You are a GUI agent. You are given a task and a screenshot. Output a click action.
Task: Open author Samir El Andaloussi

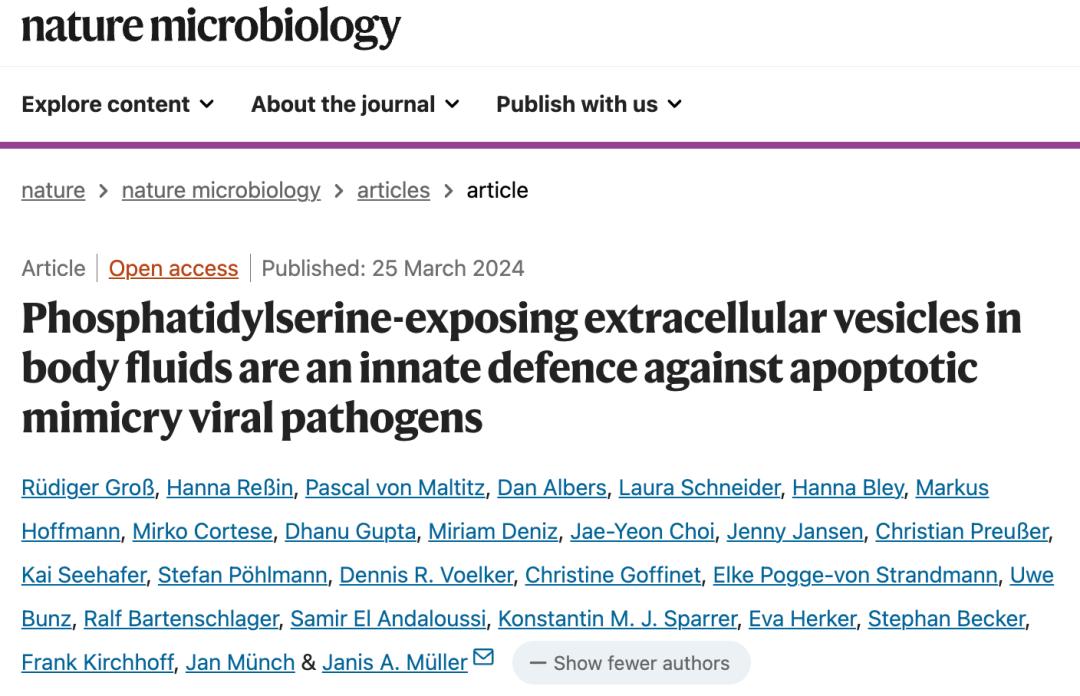pos(388,619)
